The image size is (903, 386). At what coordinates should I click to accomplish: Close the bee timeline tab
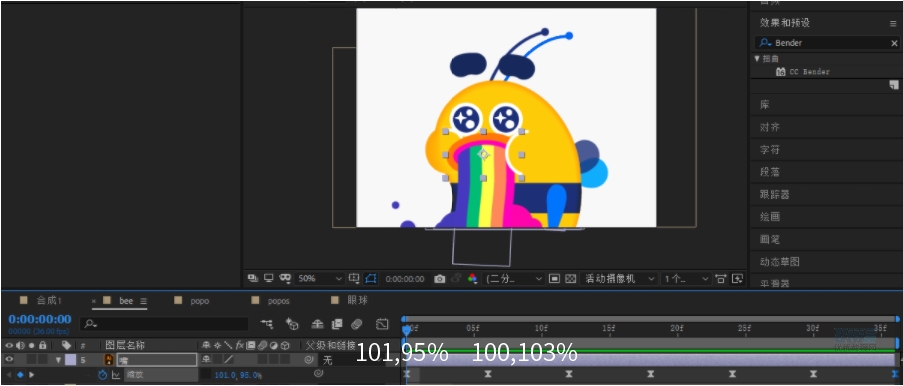point(94,301)
